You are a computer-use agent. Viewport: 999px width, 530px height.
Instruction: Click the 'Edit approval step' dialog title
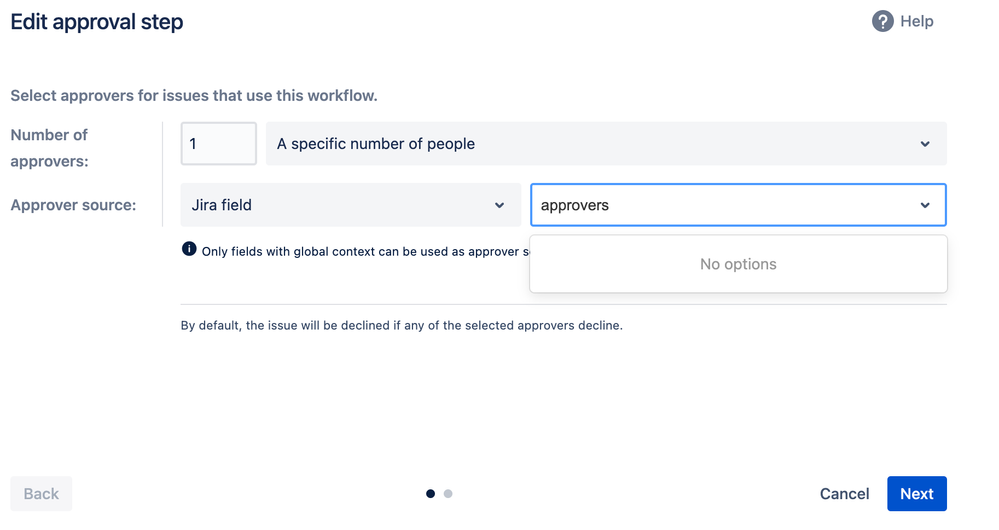click(97, 22)
